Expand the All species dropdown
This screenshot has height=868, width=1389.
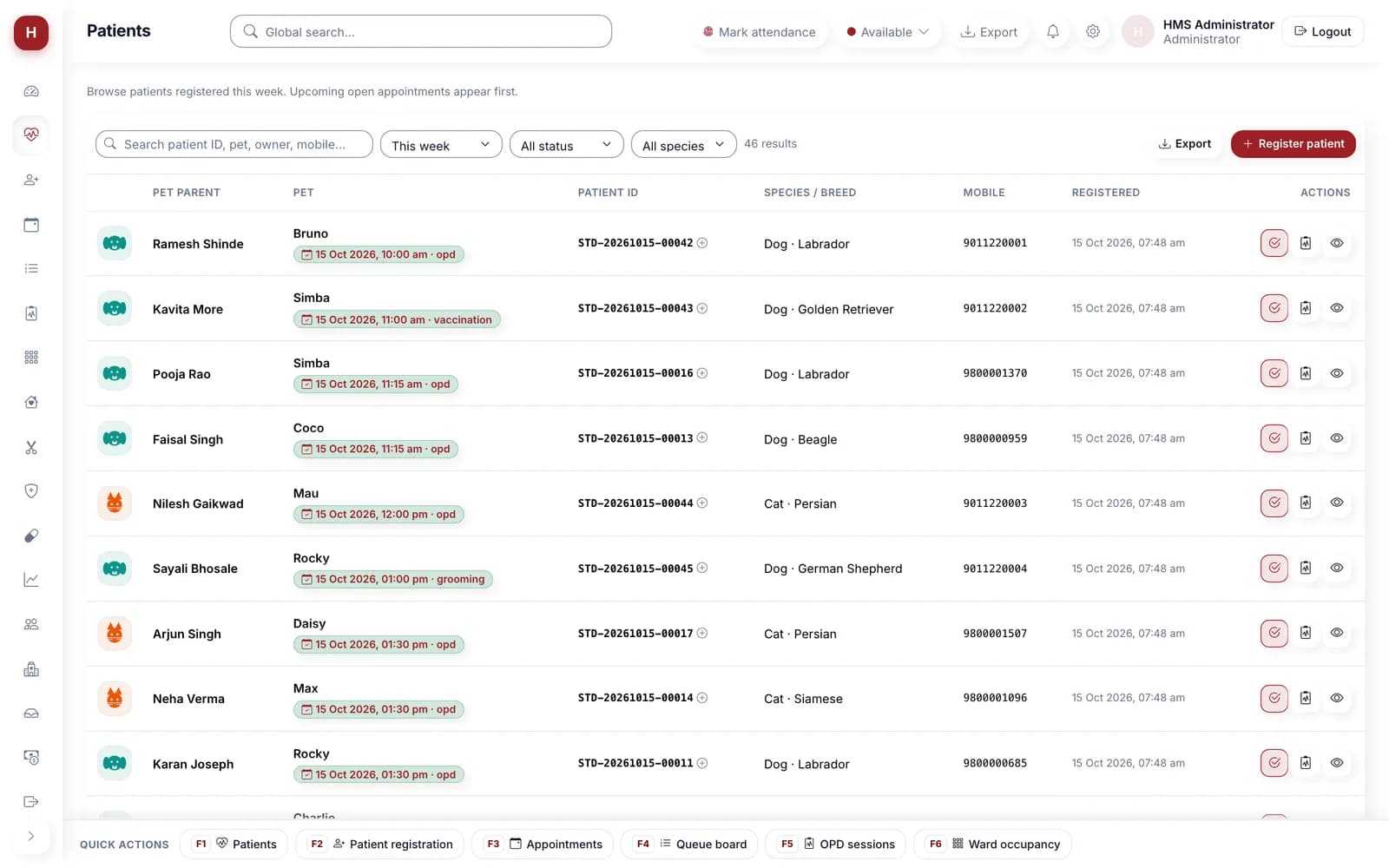[684, 144]
